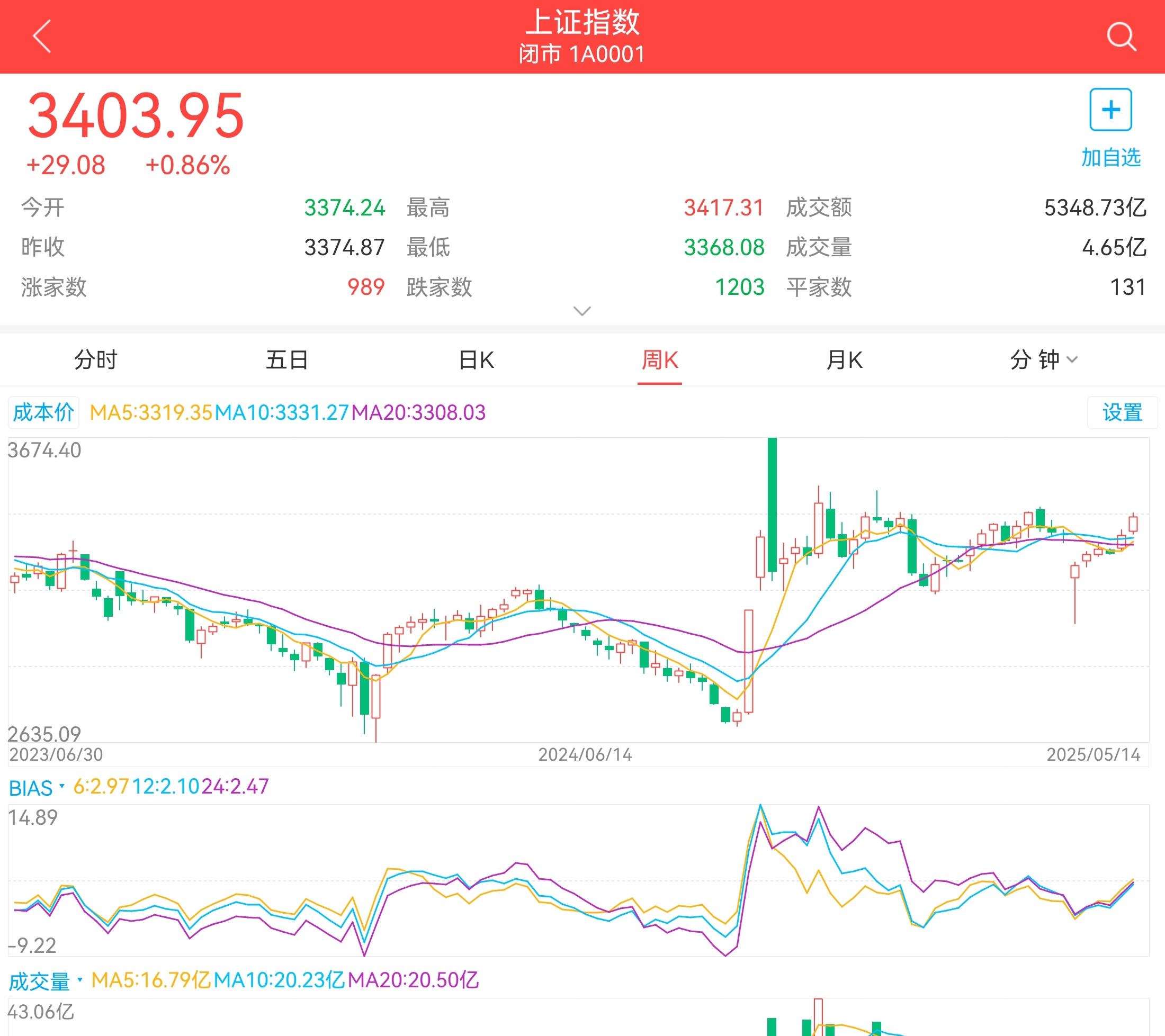This screenshot has width=1165, height=1036.
Task: Tap the volume MA5:16.79亿 label
Action: (151, 980)
